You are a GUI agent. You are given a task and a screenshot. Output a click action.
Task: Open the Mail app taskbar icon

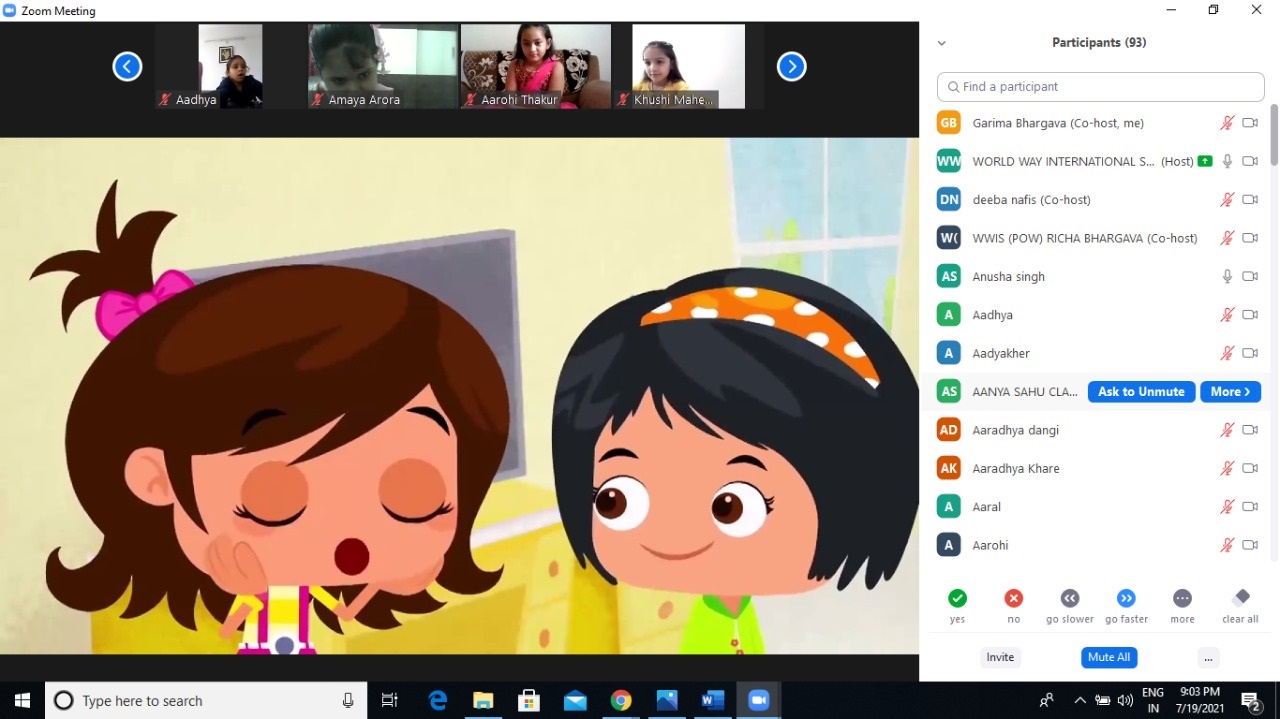(x=575, y=701)
